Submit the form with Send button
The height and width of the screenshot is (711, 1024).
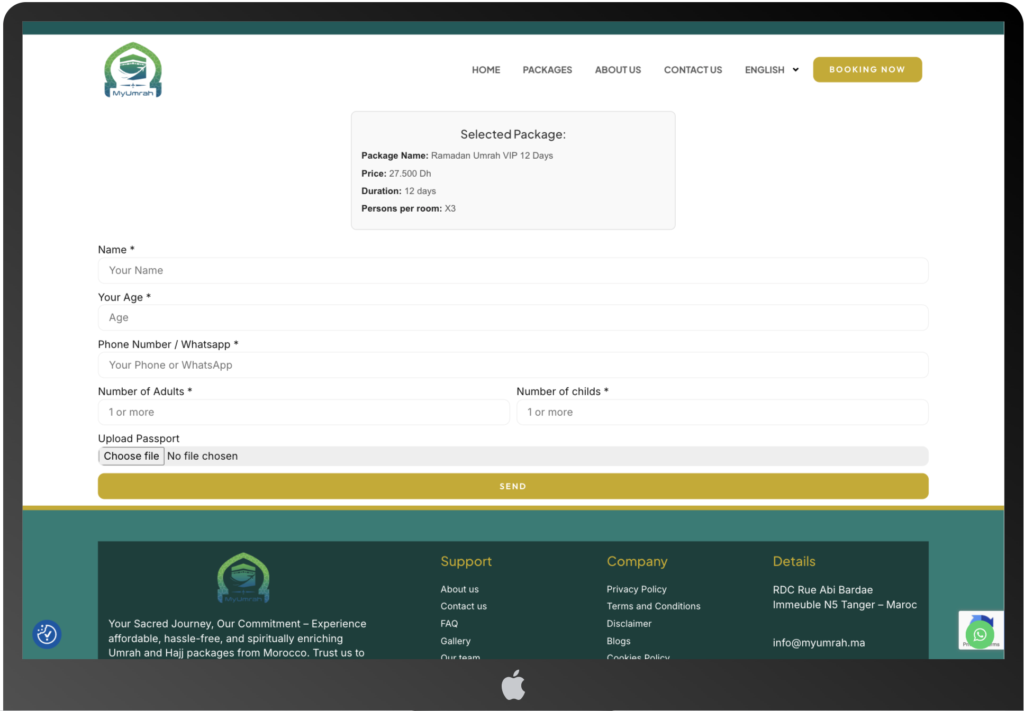(x=512, y=486)
